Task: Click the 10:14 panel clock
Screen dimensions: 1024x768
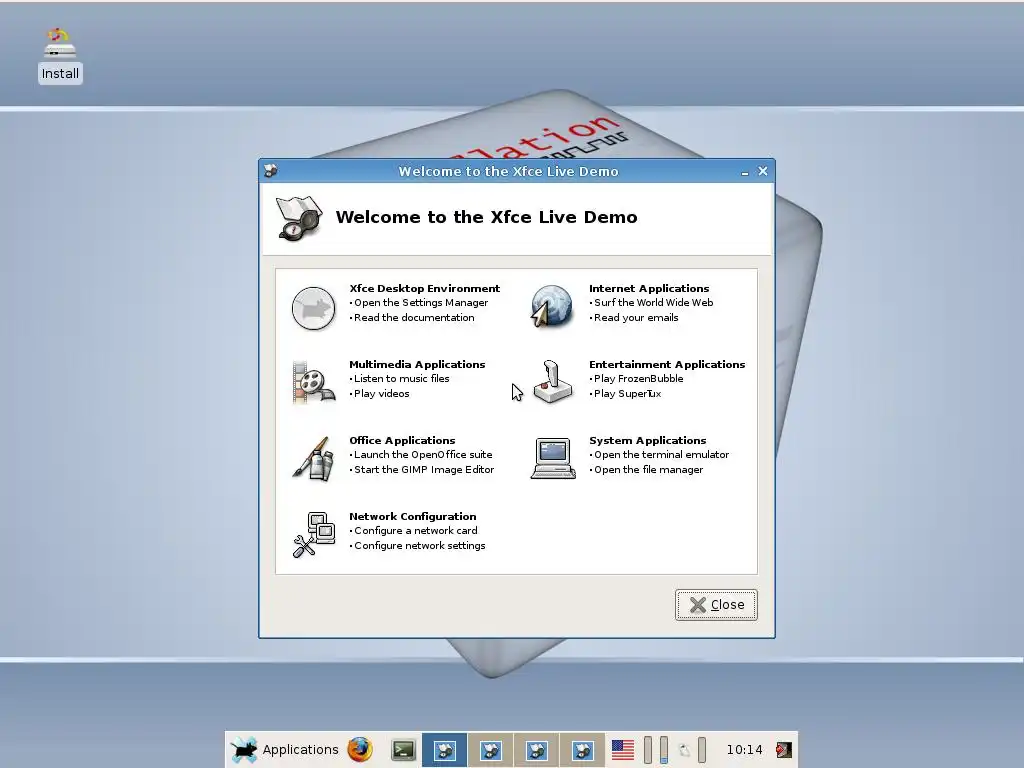Action: [744, 750]
